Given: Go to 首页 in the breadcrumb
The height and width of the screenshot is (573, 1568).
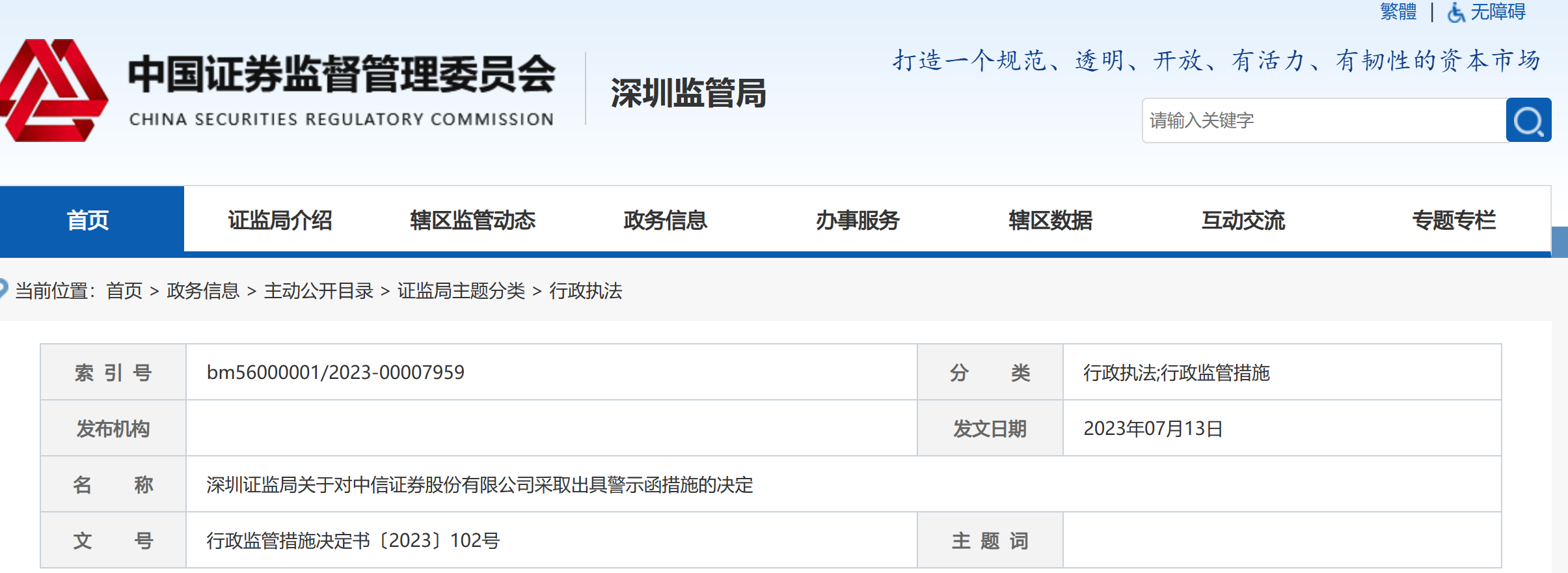Looking at the screenshot, I should (x=124, y=290).
